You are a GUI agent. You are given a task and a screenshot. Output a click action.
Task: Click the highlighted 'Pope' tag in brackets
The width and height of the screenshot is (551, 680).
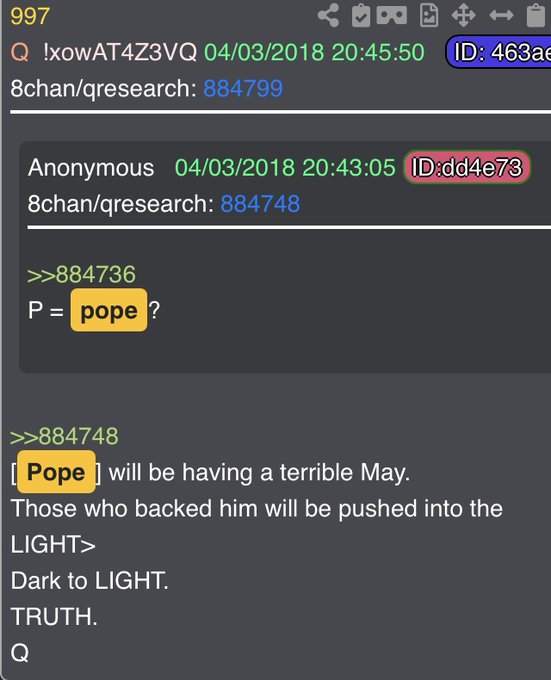[x=56, y=472]
